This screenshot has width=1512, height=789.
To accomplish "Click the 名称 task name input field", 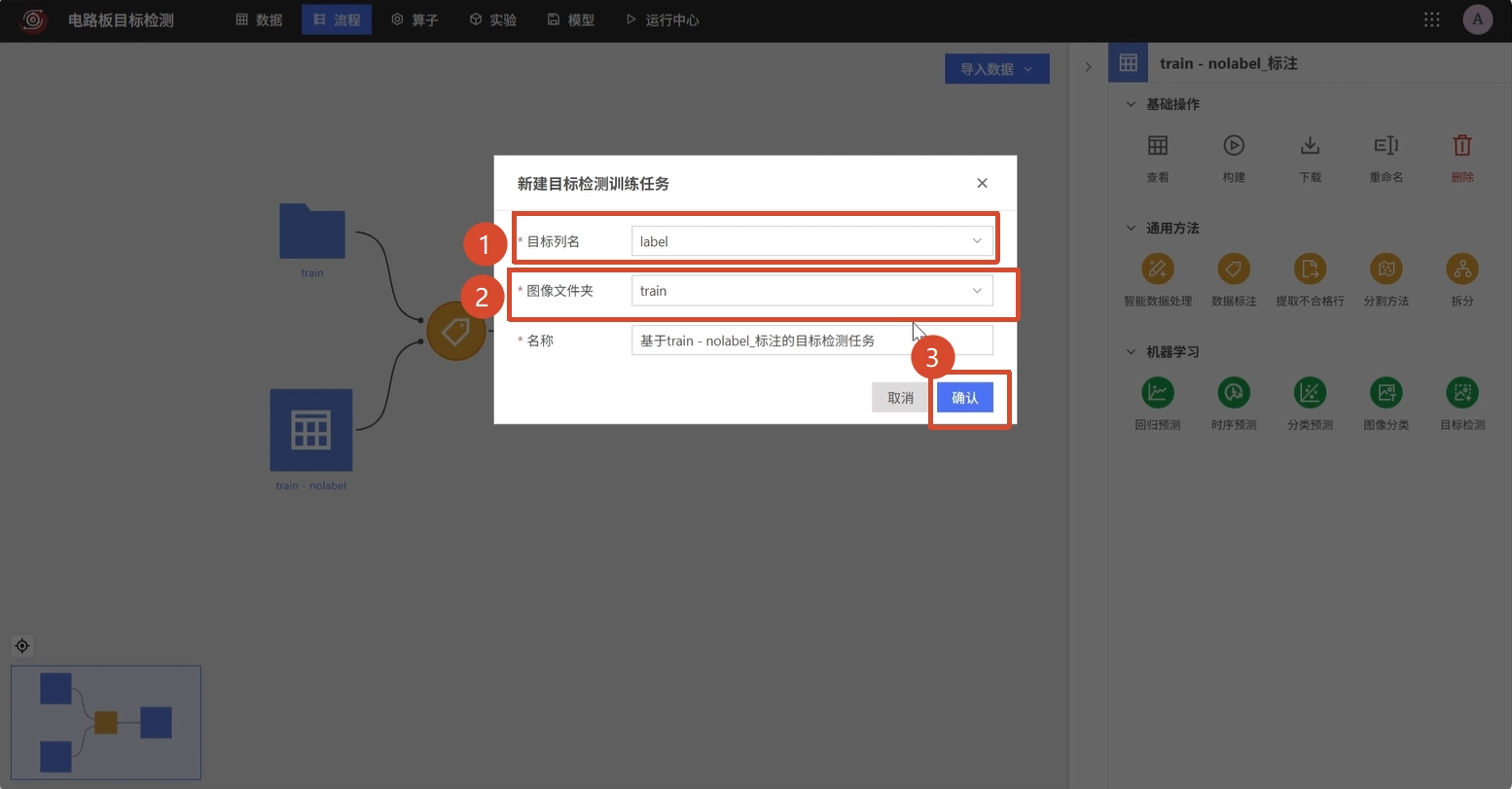I will 811,341.
